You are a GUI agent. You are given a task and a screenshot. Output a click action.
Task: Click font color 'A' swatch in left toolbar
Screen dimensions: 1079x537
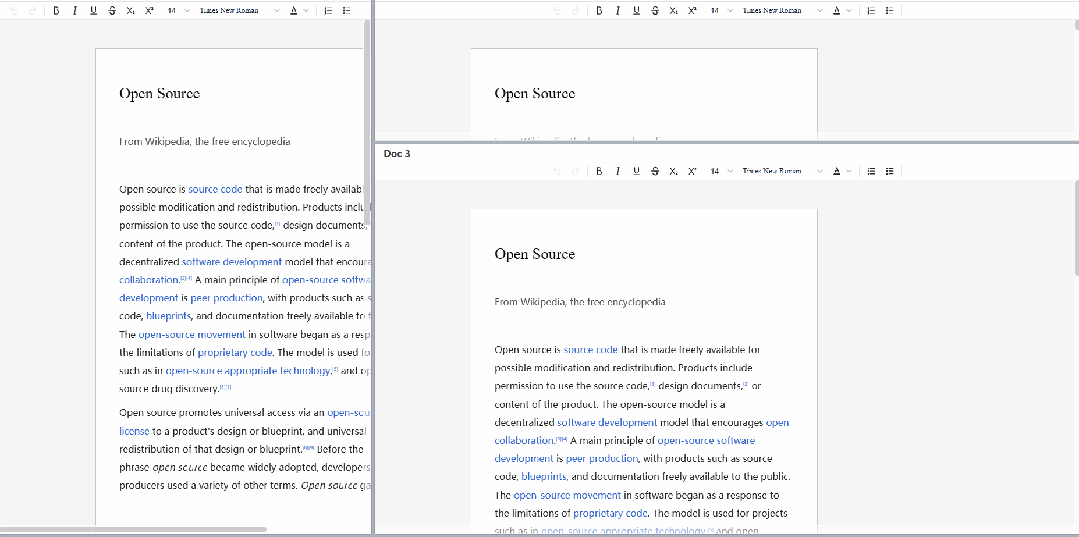[294, 10]
